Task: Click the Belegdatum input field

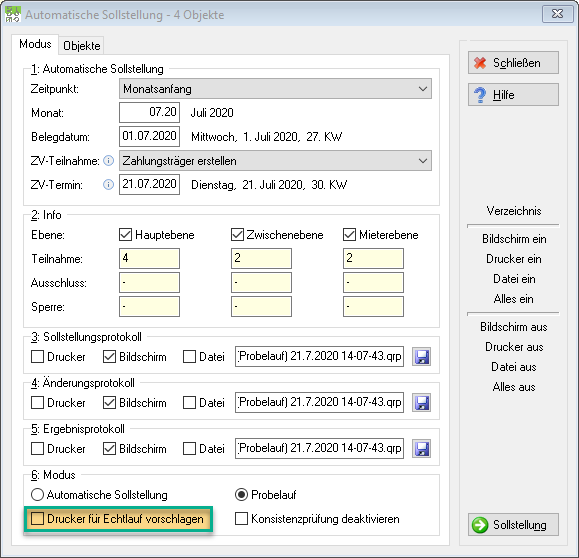Action: [x=149, y=136]
